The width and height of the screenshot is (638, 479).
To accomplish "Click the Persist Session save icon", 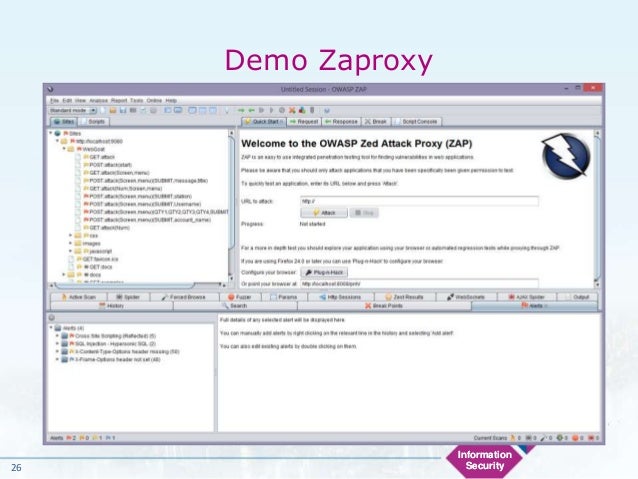I will (x=123, y=110).
